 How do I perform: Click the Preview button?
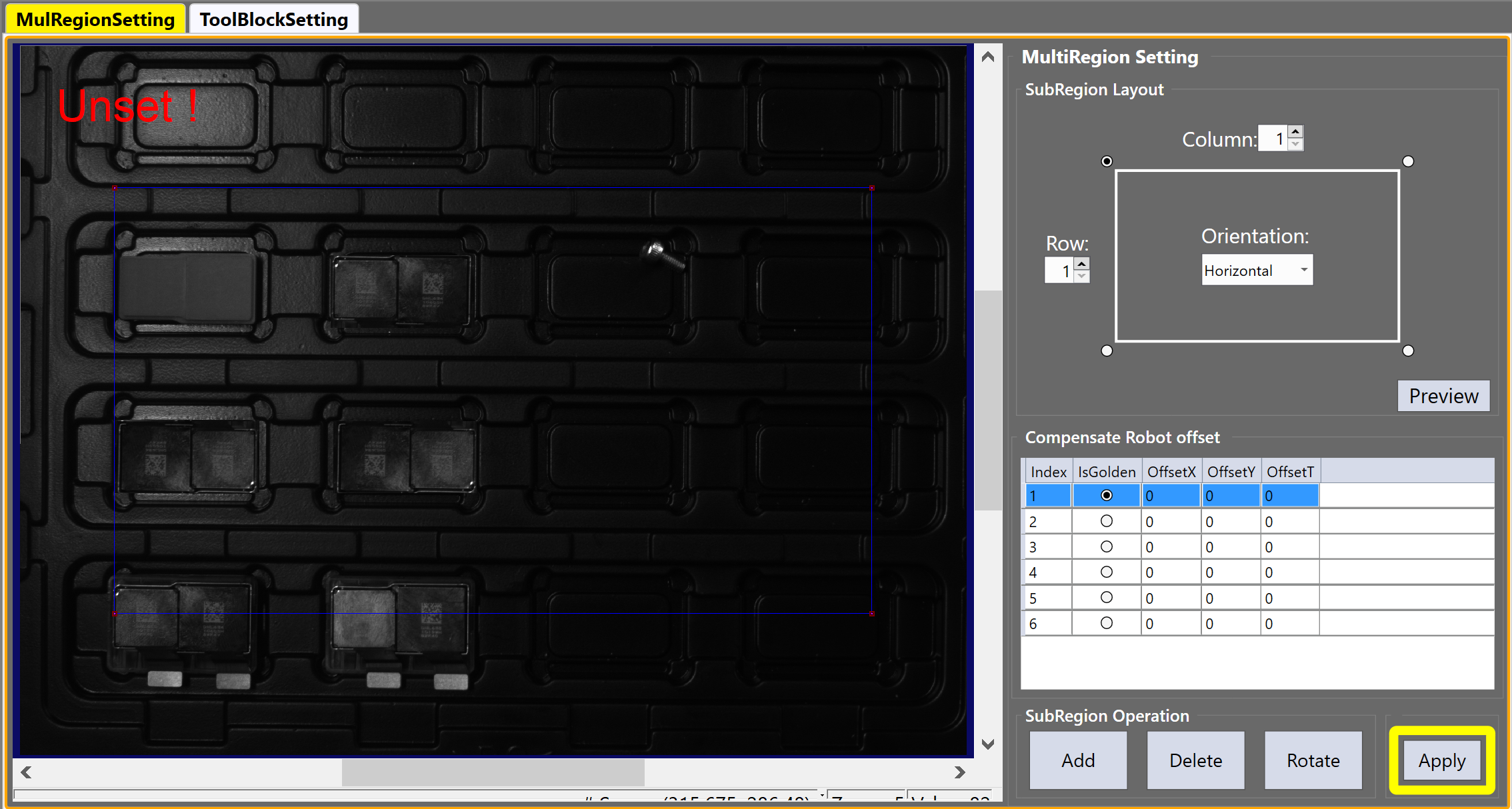[x=1443, y=396]
